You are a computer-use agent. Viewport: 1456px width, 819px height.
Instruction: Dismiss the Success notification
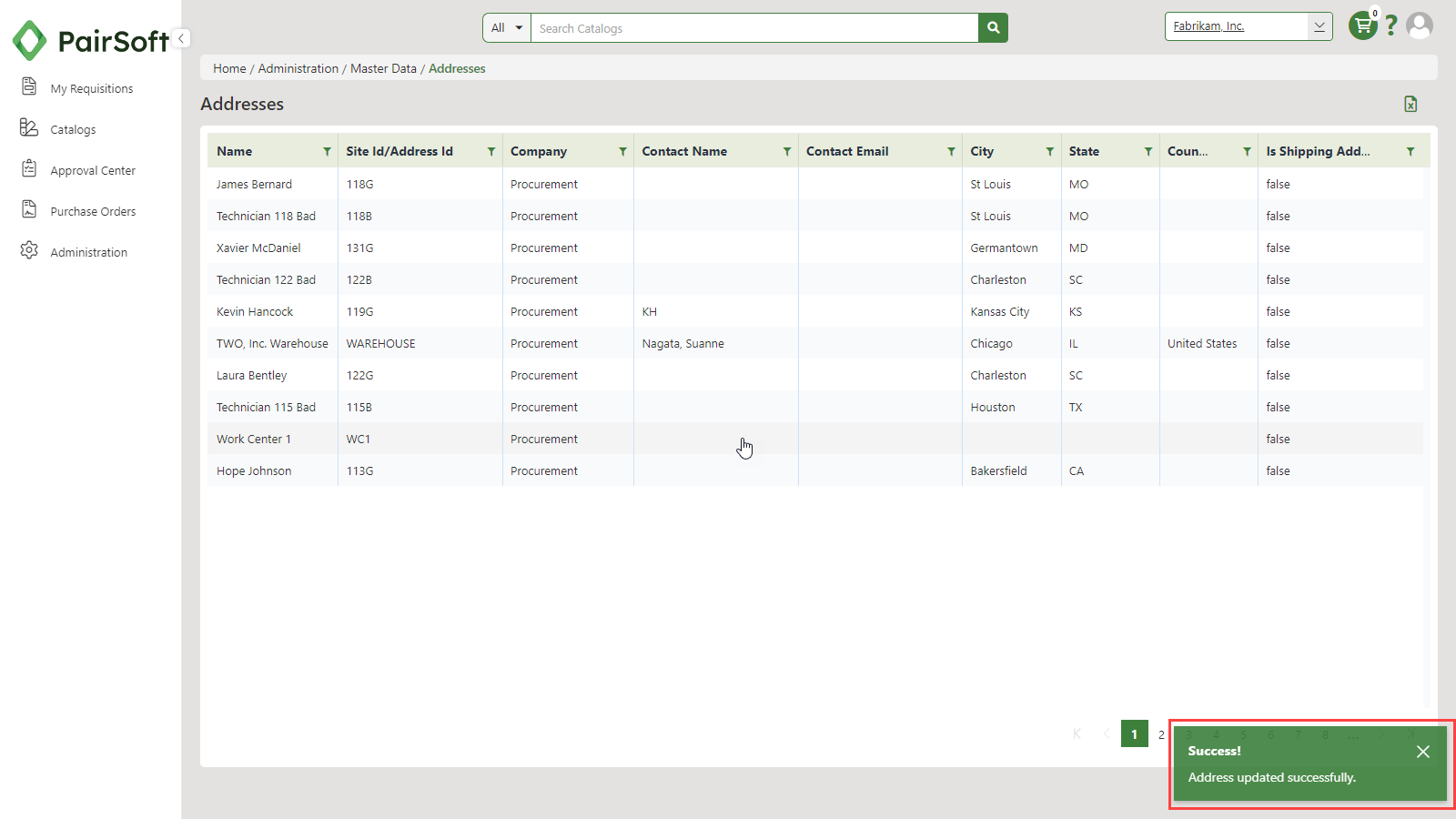pos(1423,752)
